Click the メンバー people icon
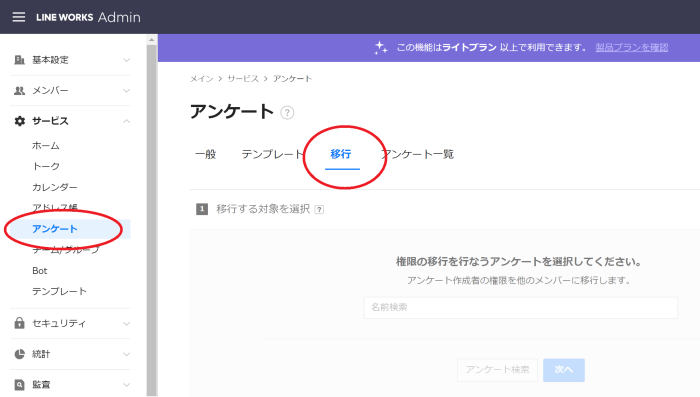The width and height of the screenshot is (700, 397). tap(19, 91)
